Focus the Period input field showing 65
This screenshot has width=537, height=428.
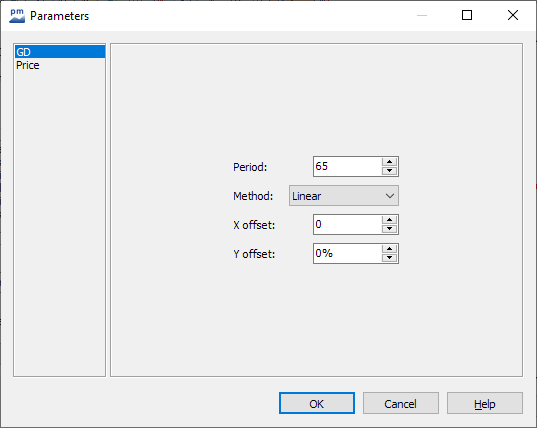point(347,166)
